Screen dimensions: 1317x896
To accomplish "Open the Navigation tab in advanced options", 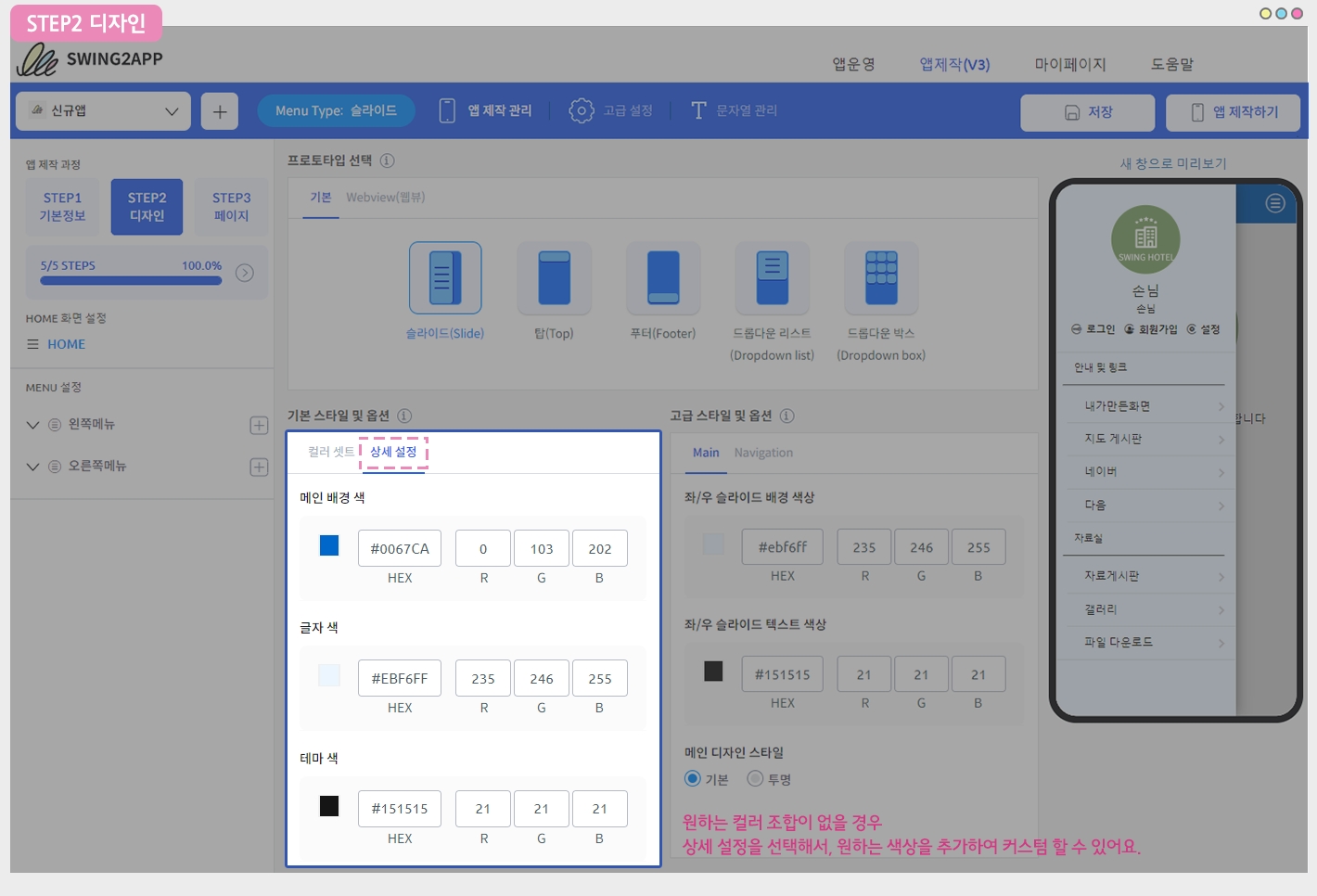I will click(763, 453).
